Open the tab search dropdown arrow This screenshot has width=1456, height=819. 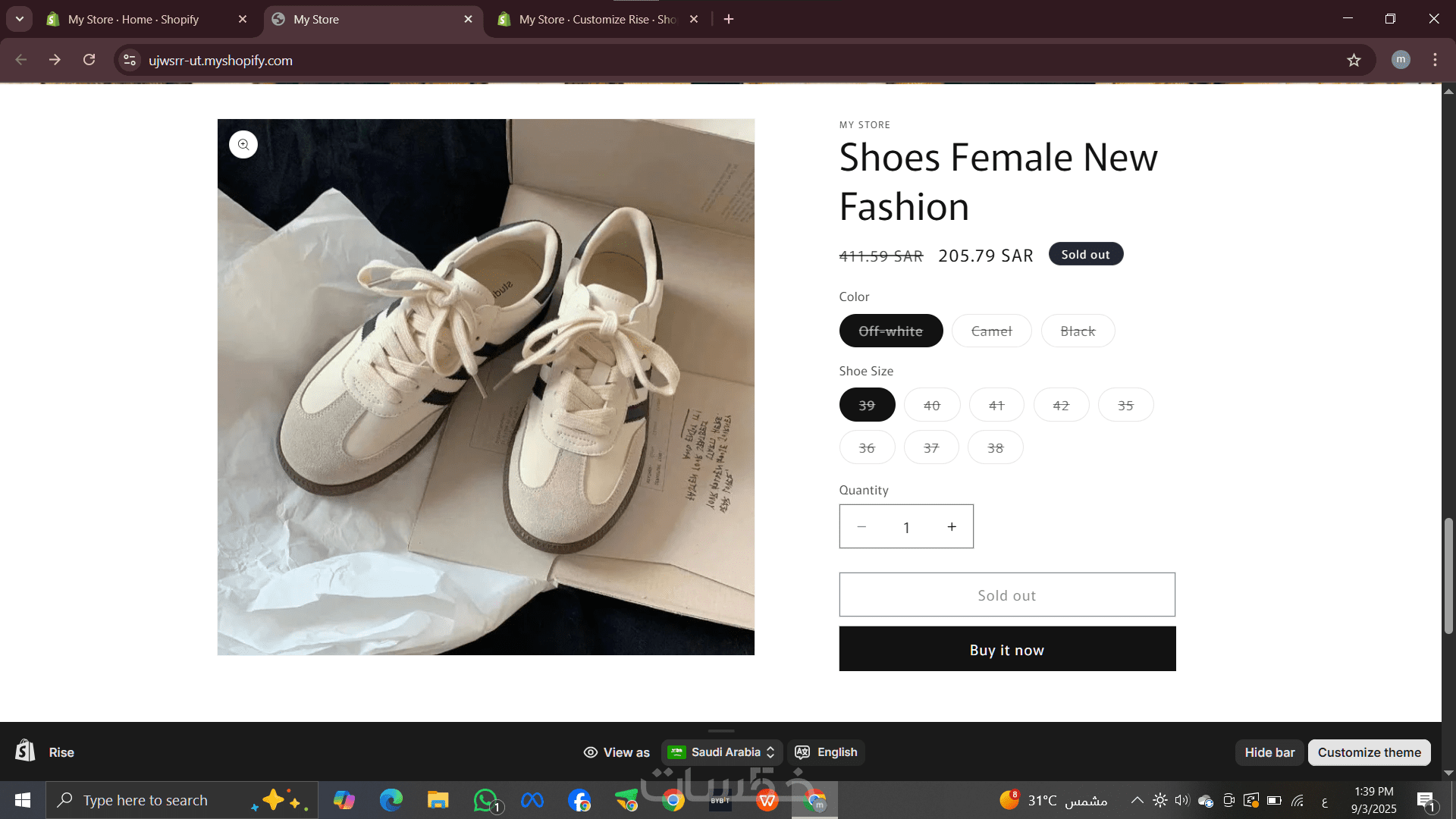[x=20, y=19]
